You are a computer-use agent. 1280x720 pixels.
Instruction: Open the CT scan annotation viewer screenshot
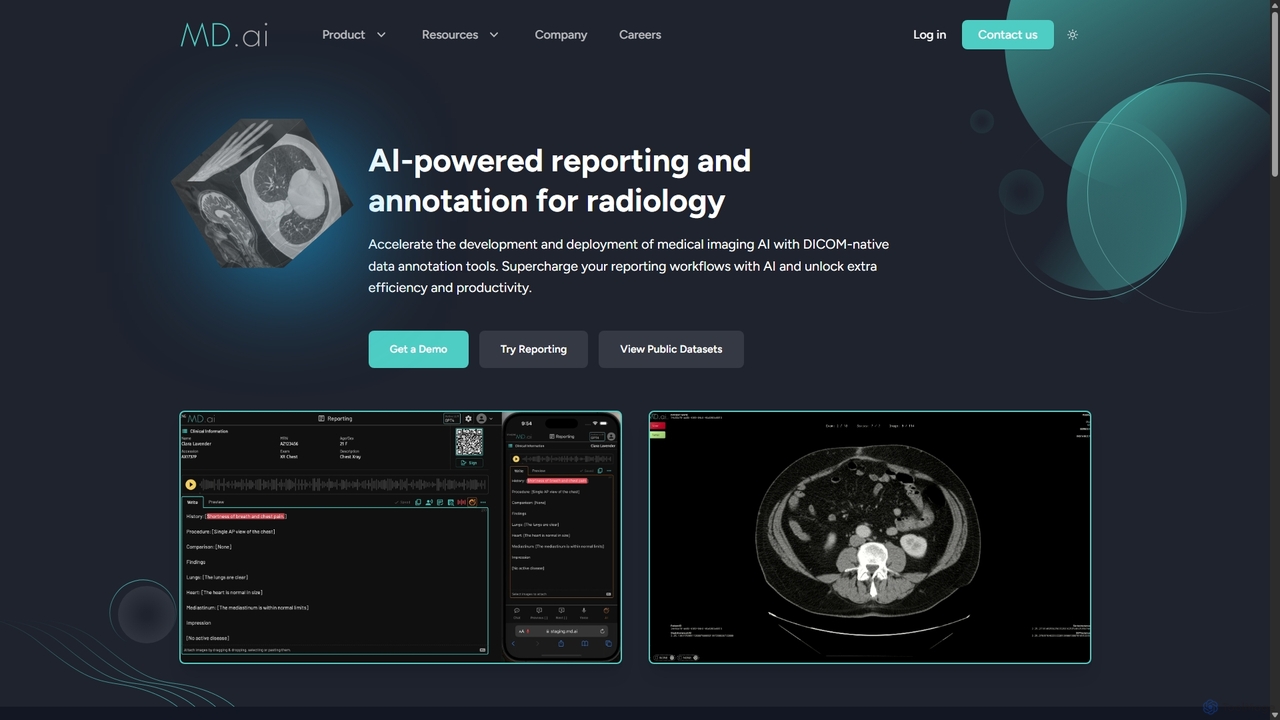pyautogui.click(x=870, y=537)
